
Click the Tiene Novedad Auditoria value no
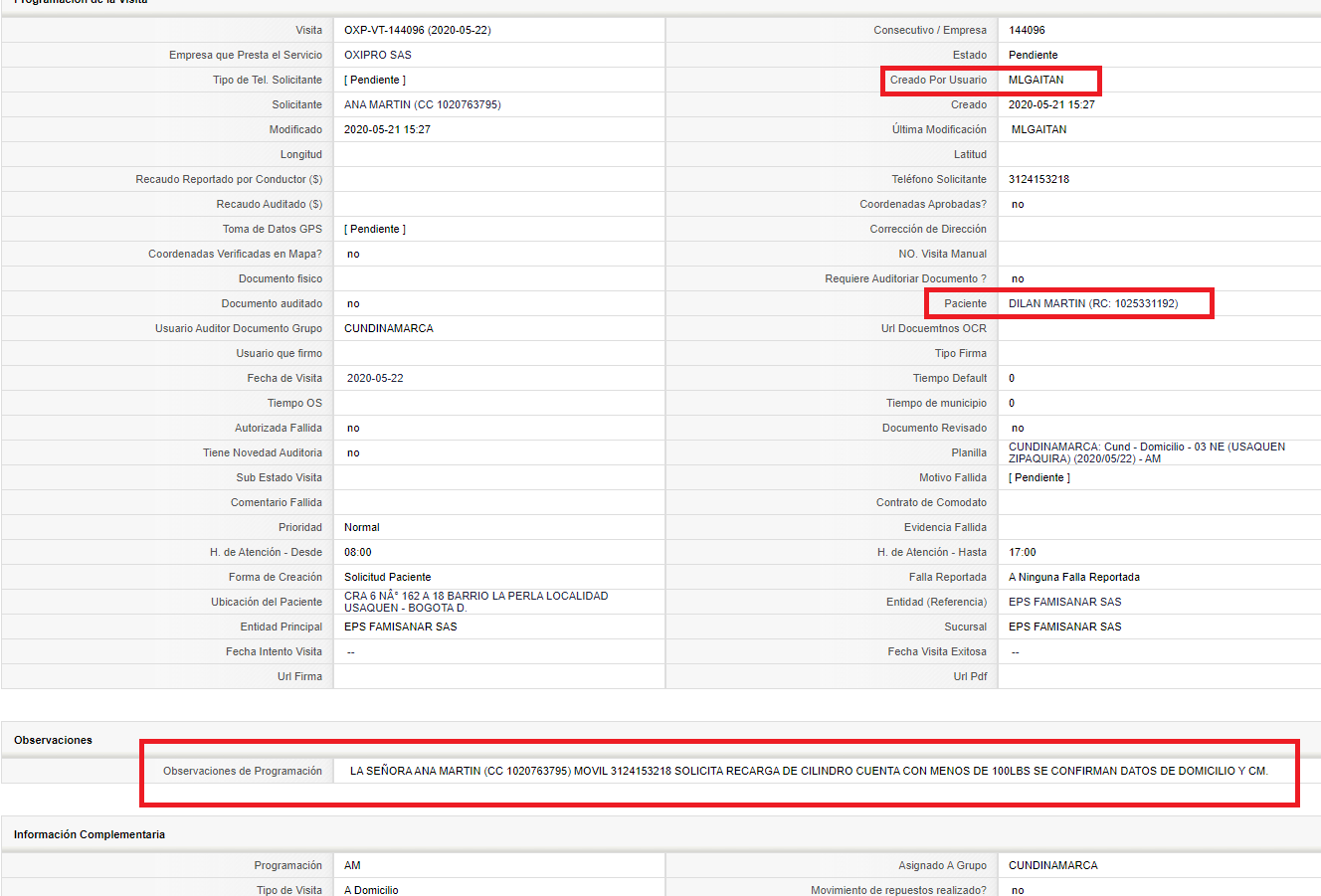[353, 452]
